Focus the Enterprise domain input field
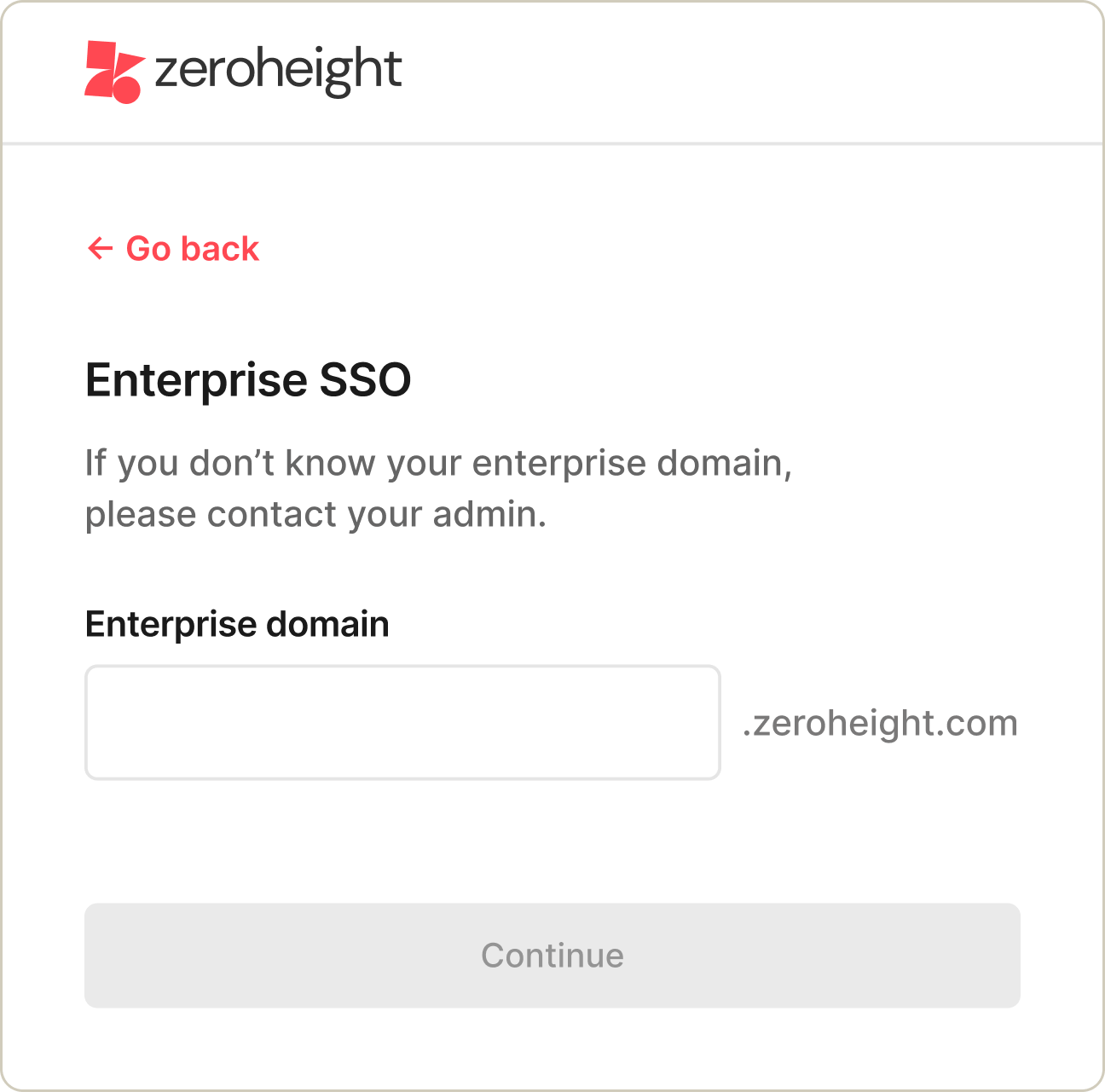The width and height of the screenshot is (1105, 1092). [x=402, y=722]
